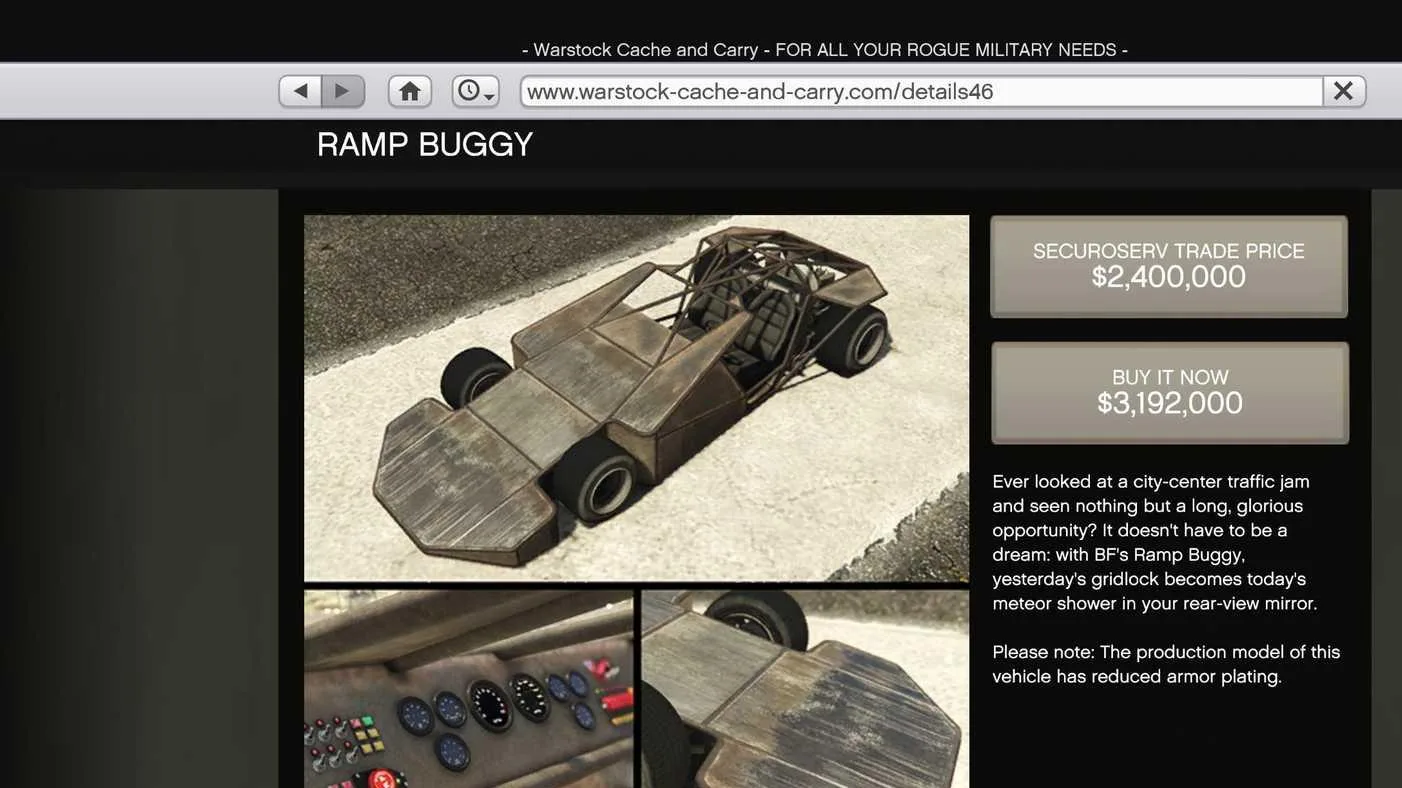Image resolution: width=1402 pixels, height=788 pixels.
Task: Open the browsing history clock dropdown
Action: [x=475, y=91]
